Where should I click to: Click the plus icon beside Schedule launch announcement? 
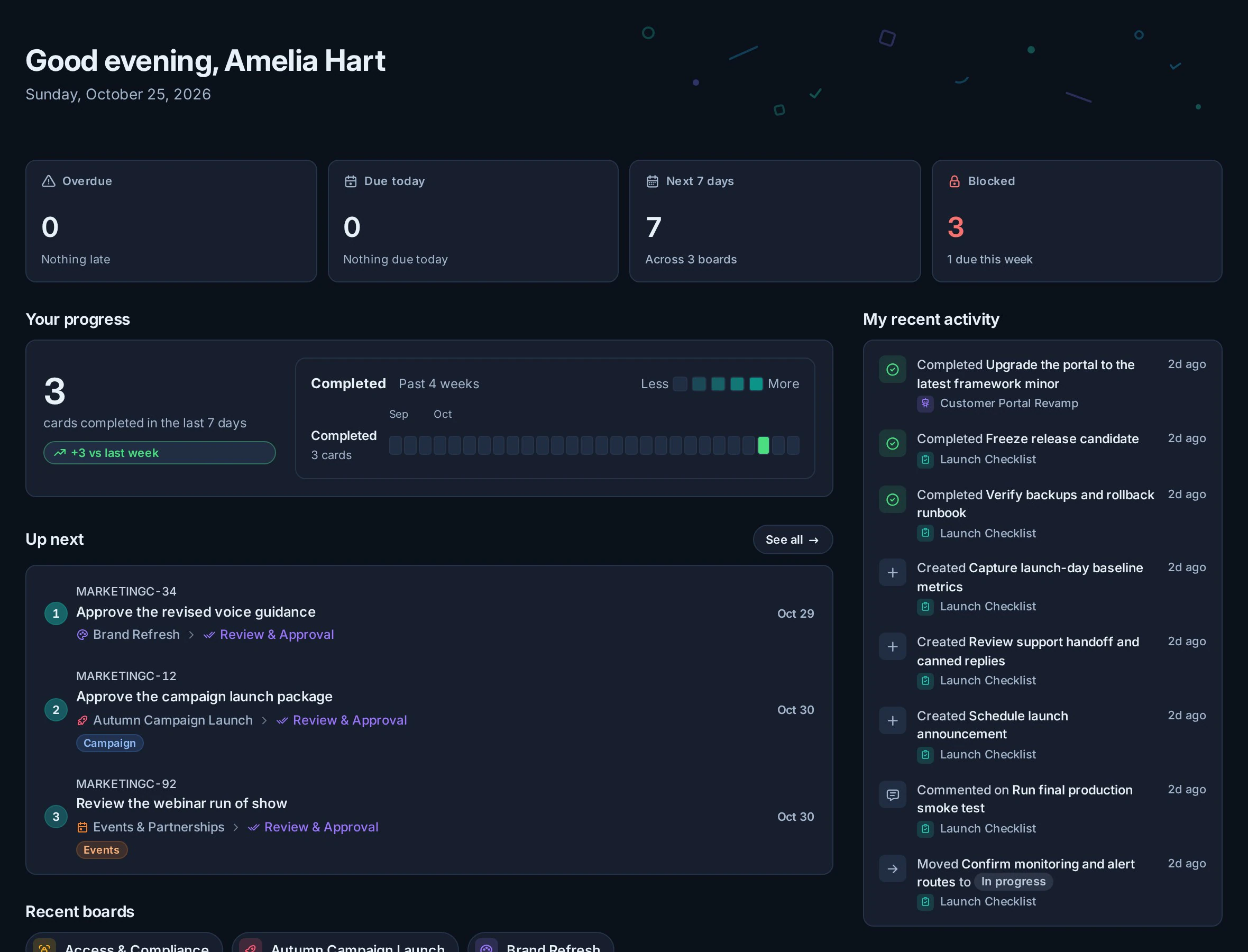[x=892, y=721]
